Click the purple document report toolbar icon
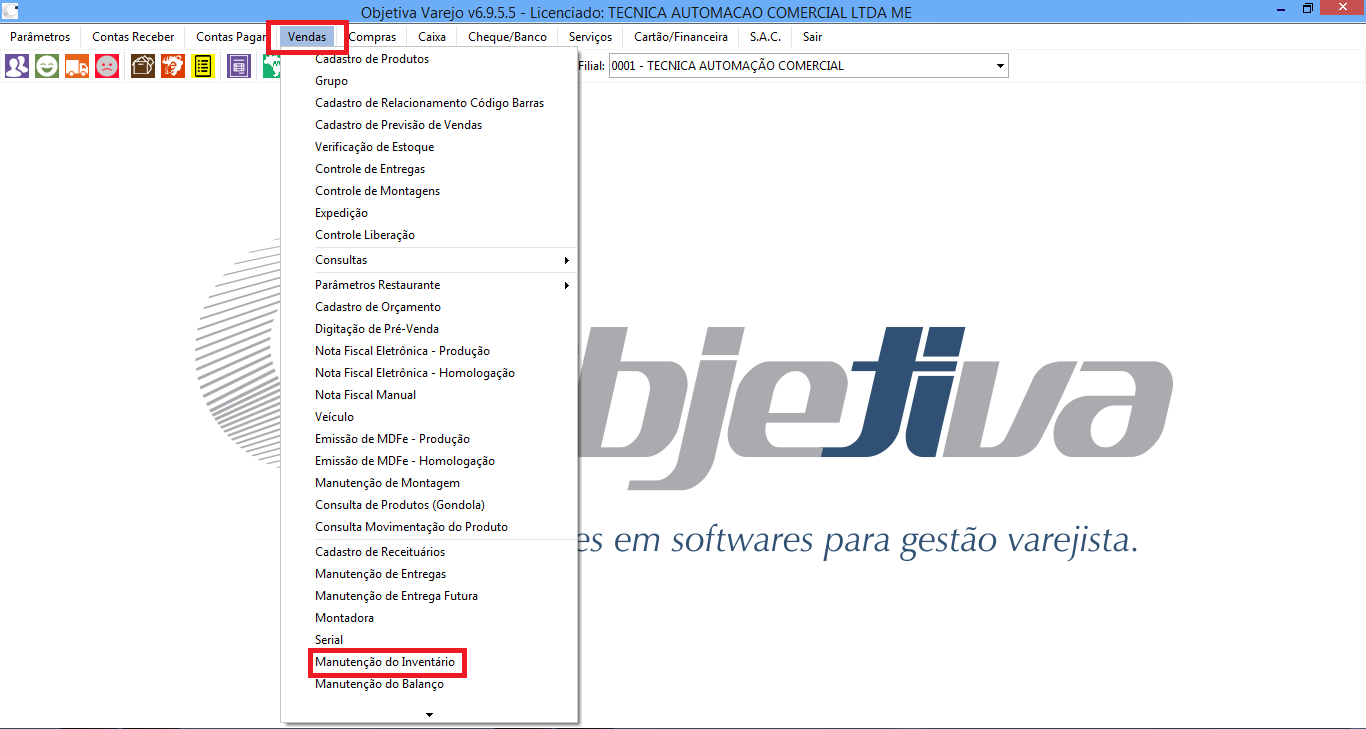 pyautogui.click(x=239, y=66)
